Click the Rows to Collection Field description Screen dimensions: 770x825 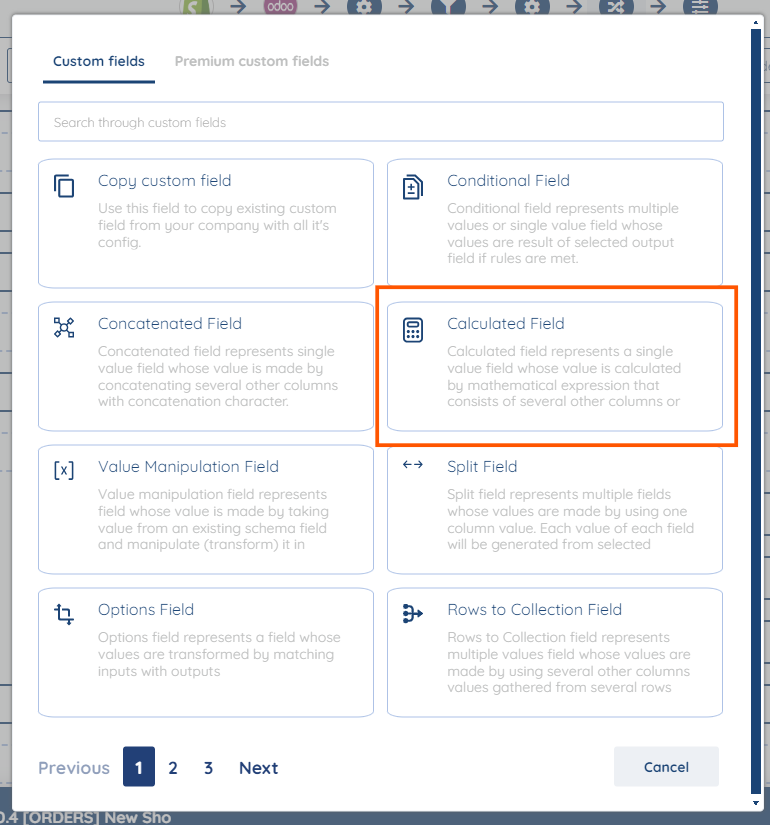pyautogui.click(x=568, y=662)
